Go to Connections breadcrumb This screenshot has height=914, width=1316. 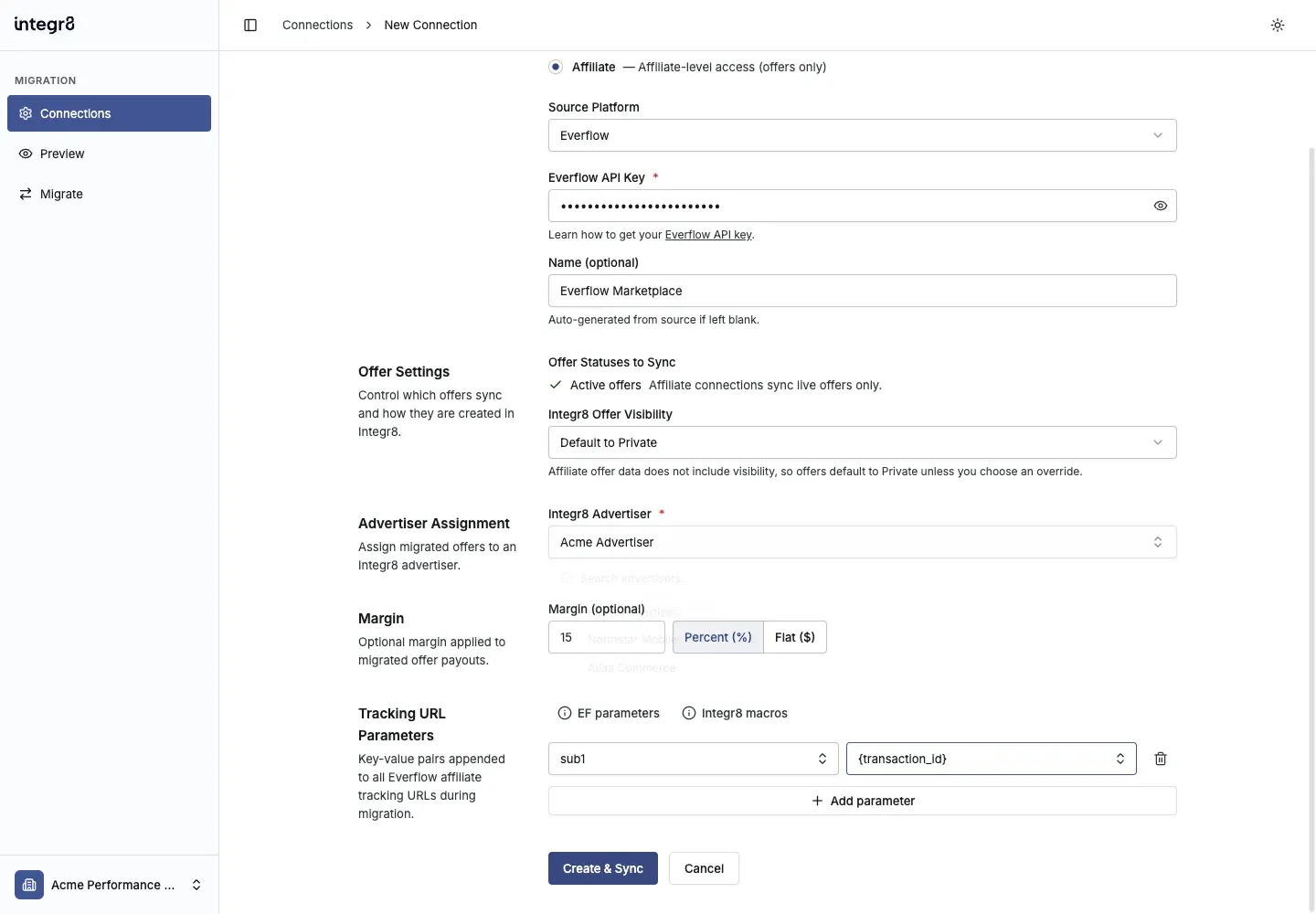point(317,25)
